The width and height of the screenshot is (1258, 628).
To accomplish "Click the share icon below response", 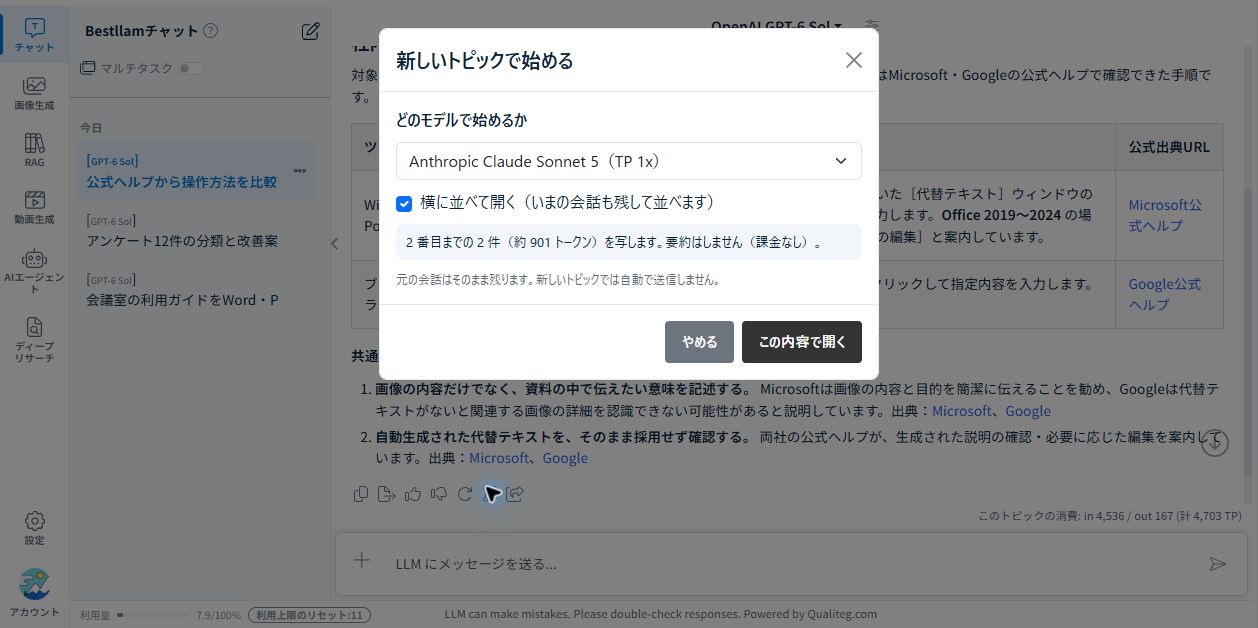I will click(x=516, y=493).
